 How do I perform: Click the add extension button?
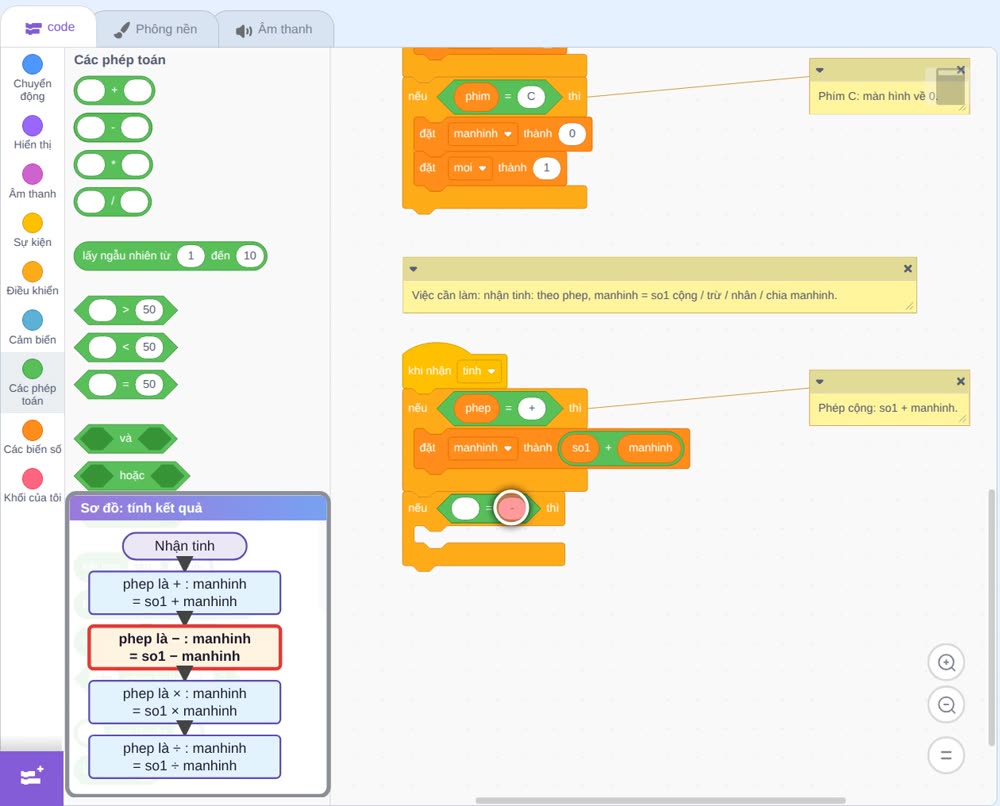[32, 778]
